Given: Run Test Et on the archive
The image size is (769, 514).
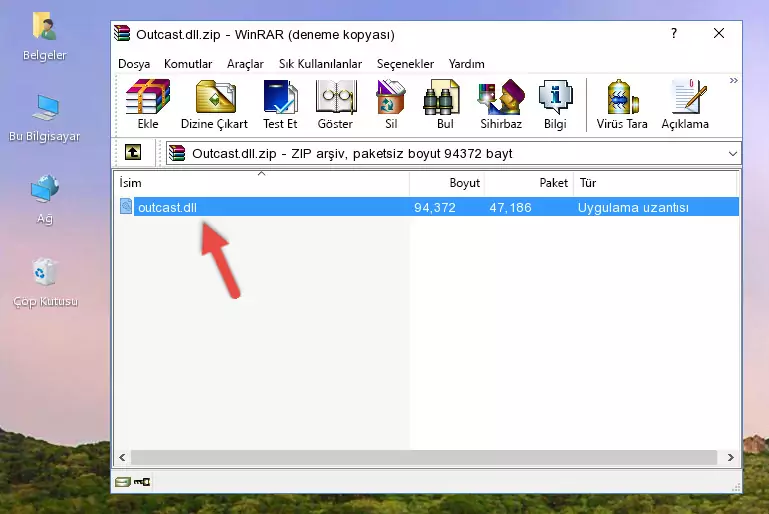Looking at the screenshot, I should [x=280, y=104].
